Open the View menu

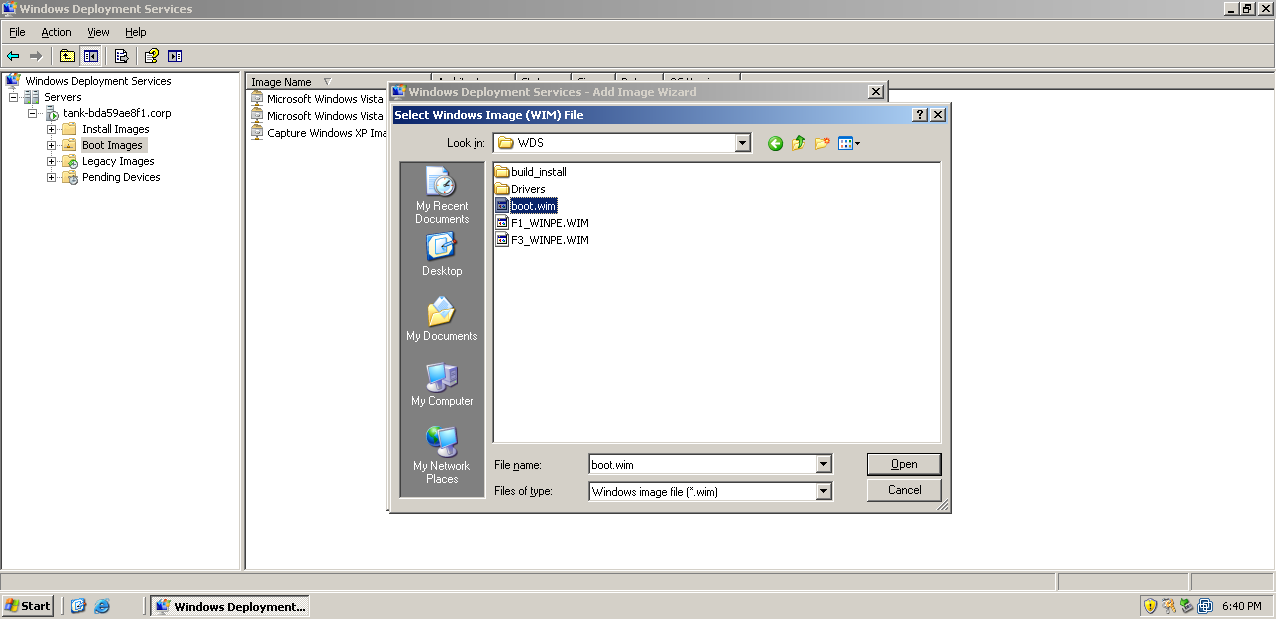(x=98, y=32)
